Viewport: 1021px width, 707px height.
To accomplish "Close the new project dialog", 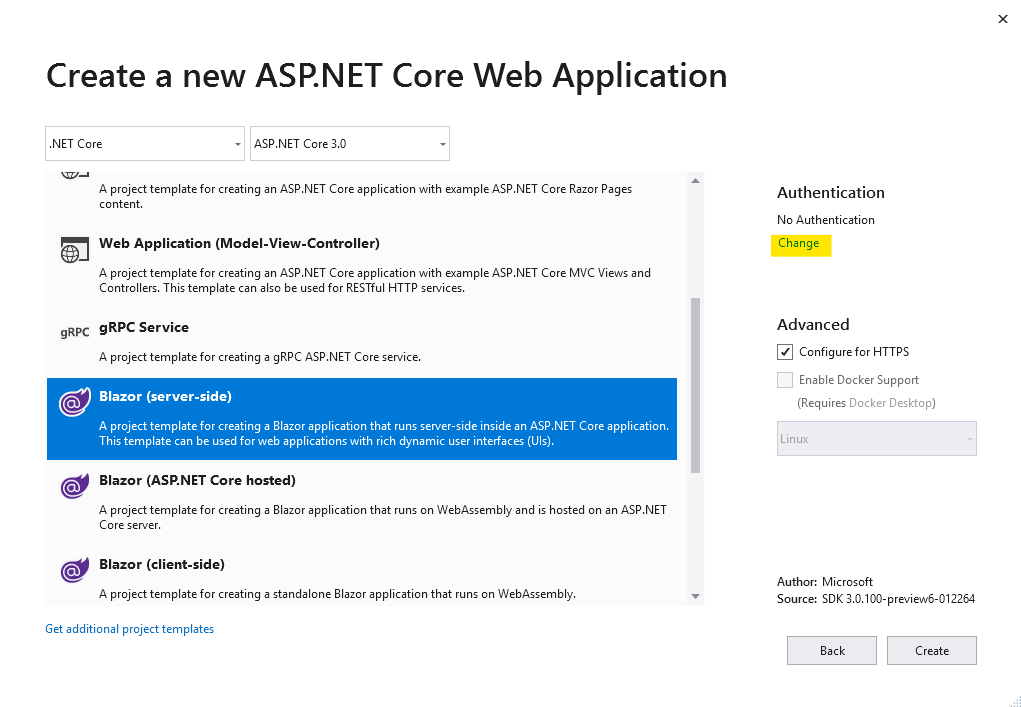I will [1003, 19].
